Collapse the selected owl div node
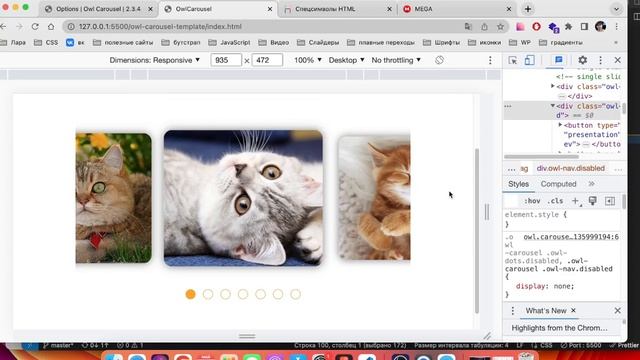 tap(553, 106)
